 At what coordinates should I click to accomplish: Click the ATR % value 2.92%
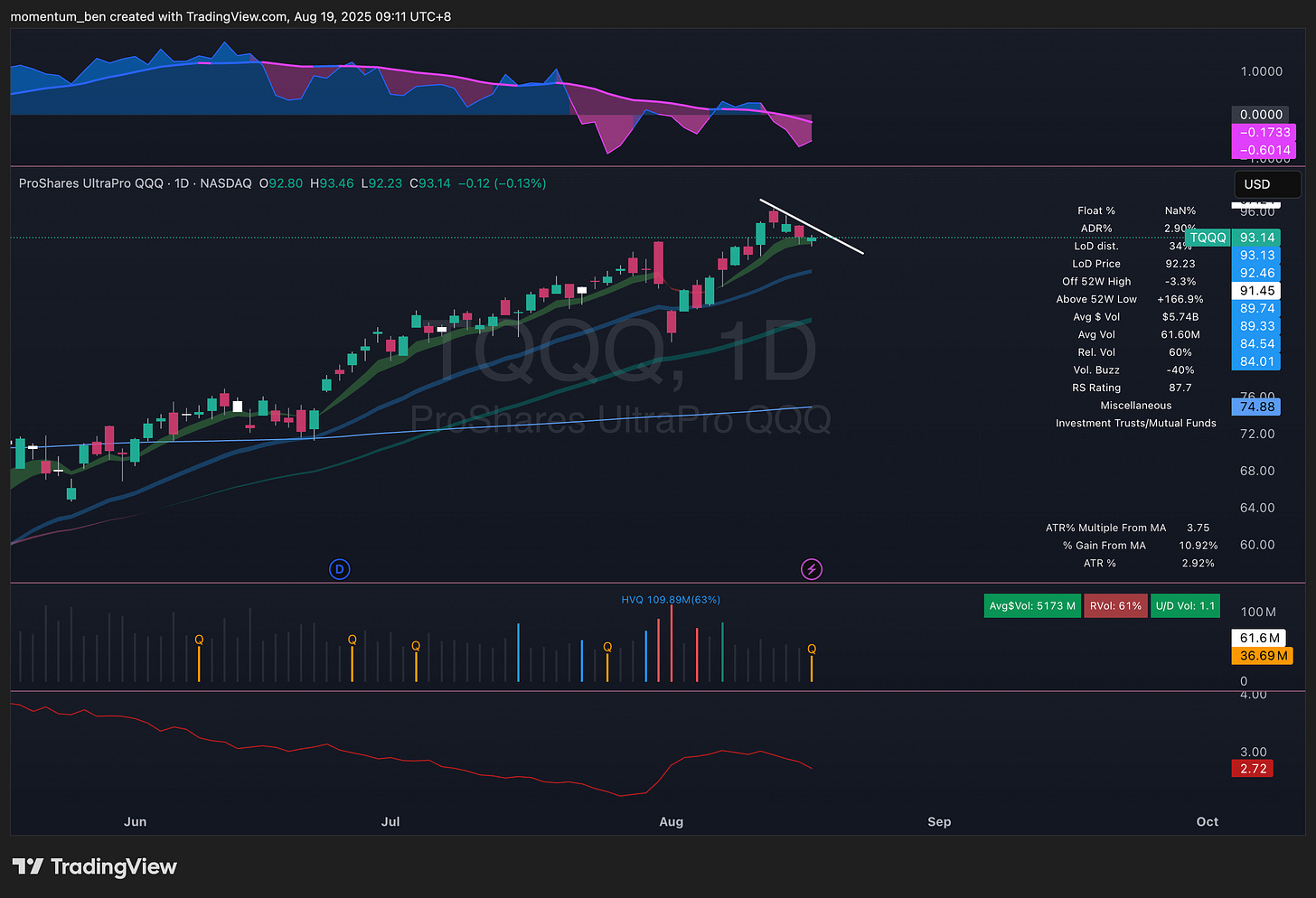(1198, 563)
